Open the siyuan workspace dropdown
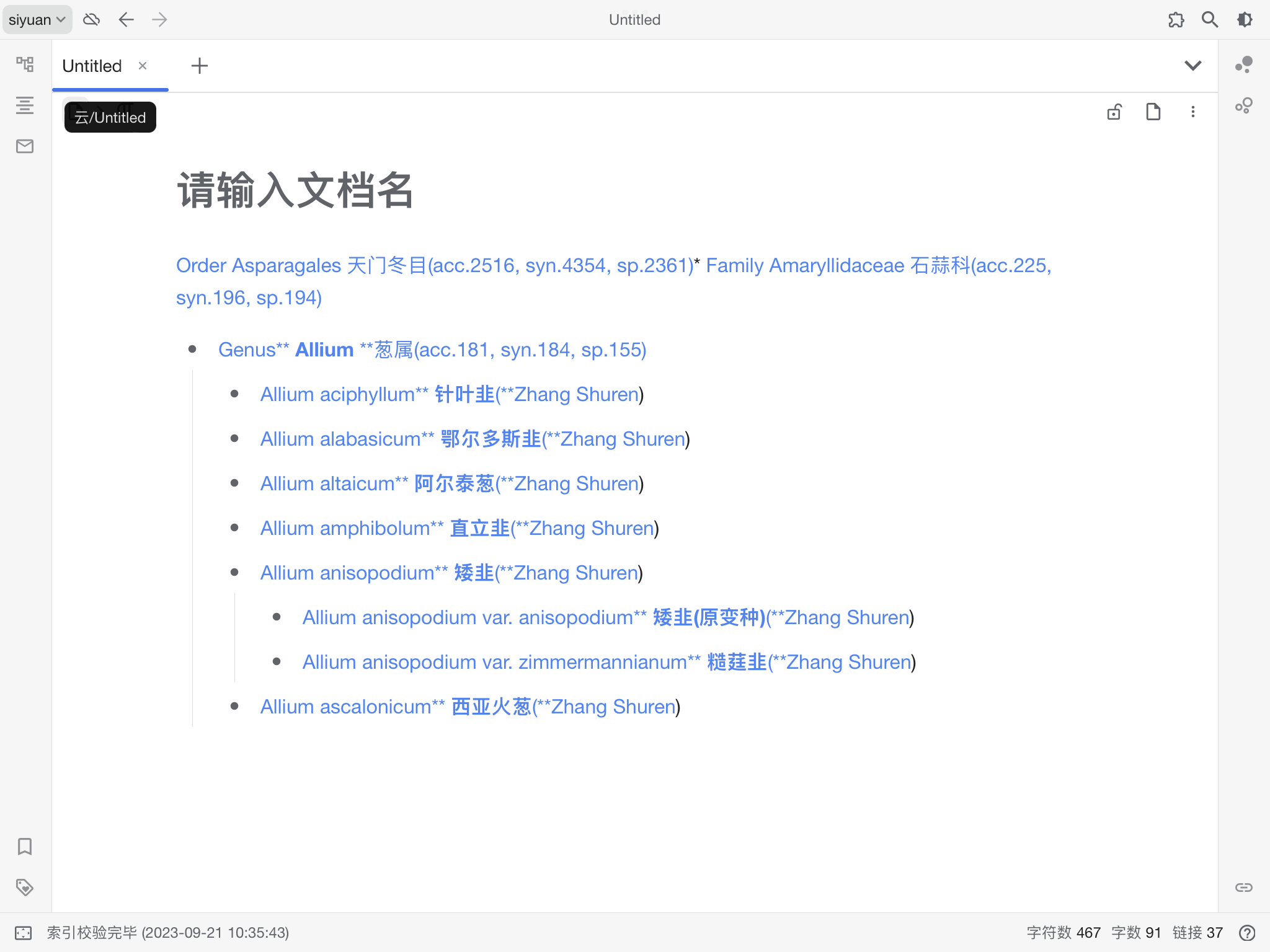The image size is (1270, 952). 36,19
